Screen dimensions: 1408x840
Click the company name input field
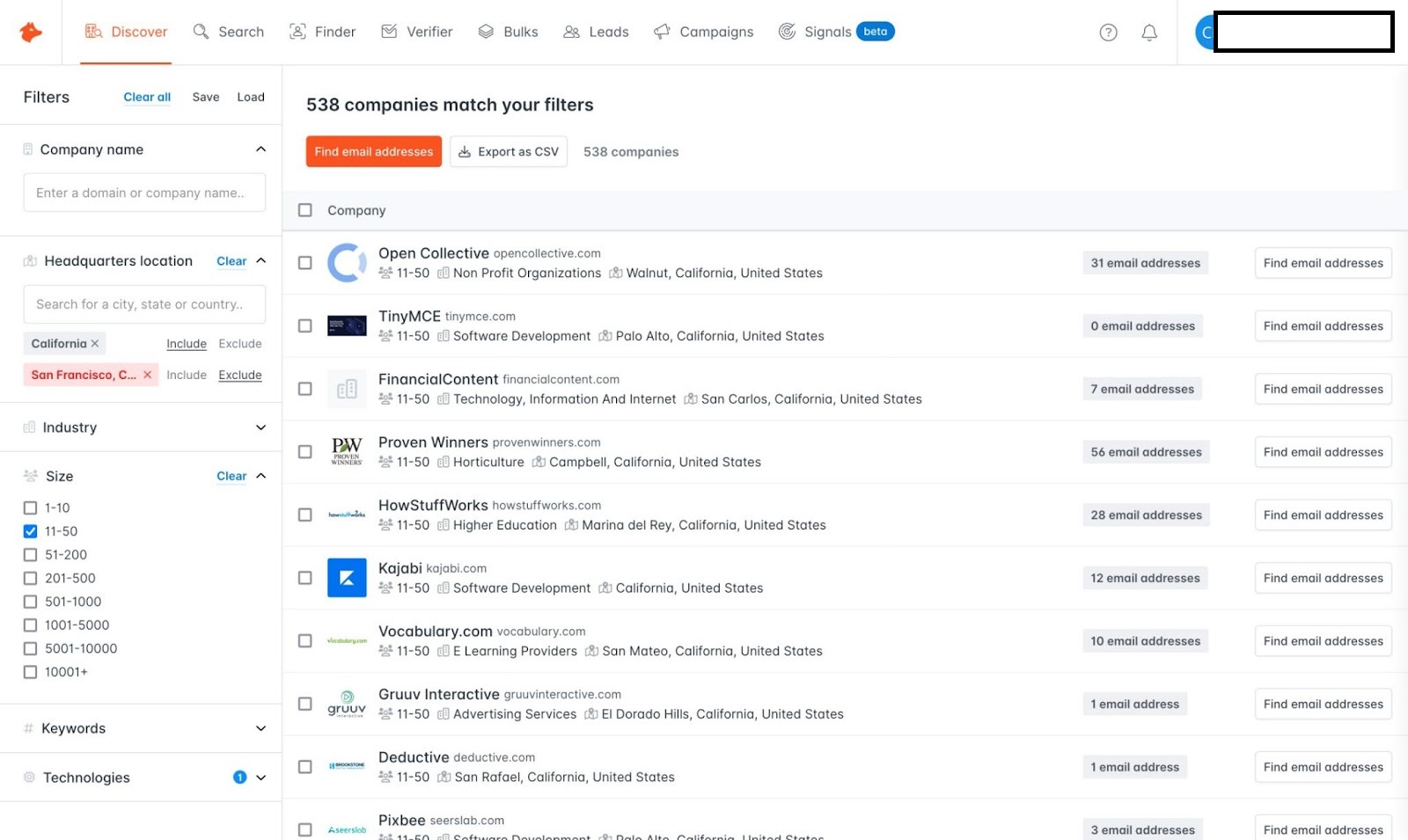coord(144,193)
